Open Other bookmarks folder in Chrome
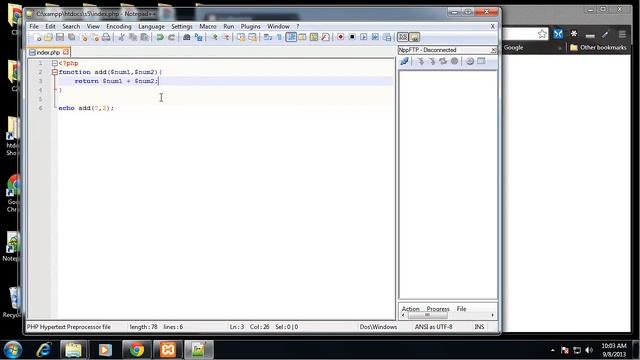640x360 pixels. coord(598,48)
